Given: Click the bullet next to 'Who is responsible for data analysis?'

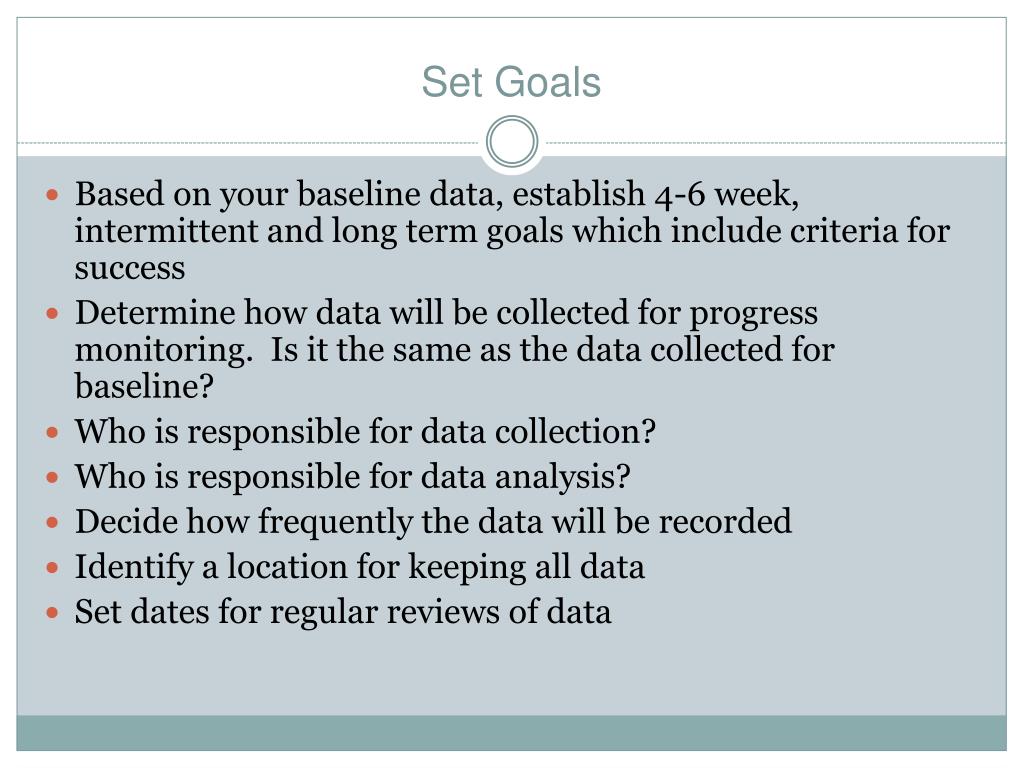Looking at the screenshot, I should point(53,477).
